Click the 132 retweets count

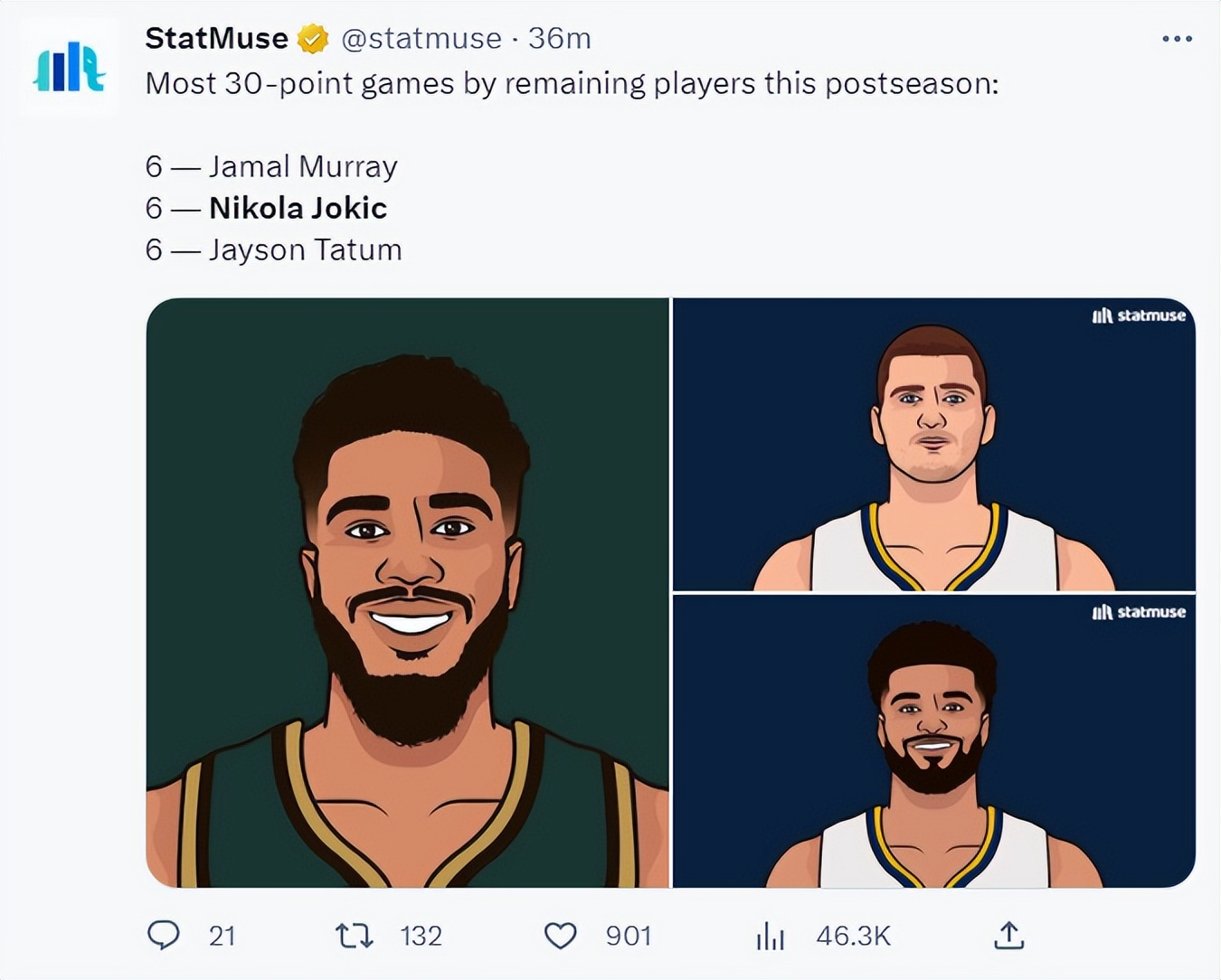[x=421, y=936]
